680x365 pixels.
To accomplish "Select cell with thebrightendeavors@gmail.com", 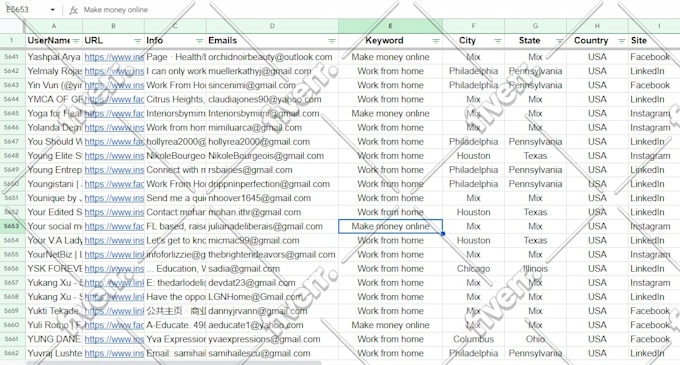I will pos(272,255).
